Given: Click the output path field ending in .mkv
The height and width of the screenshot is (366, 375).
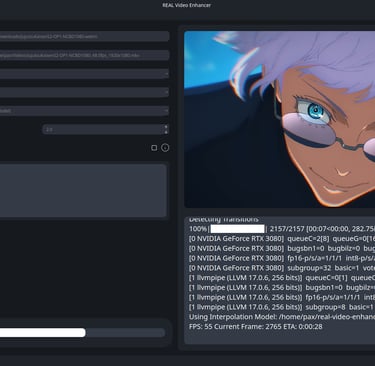Looking at the screenshot, I should coord(84,55).
